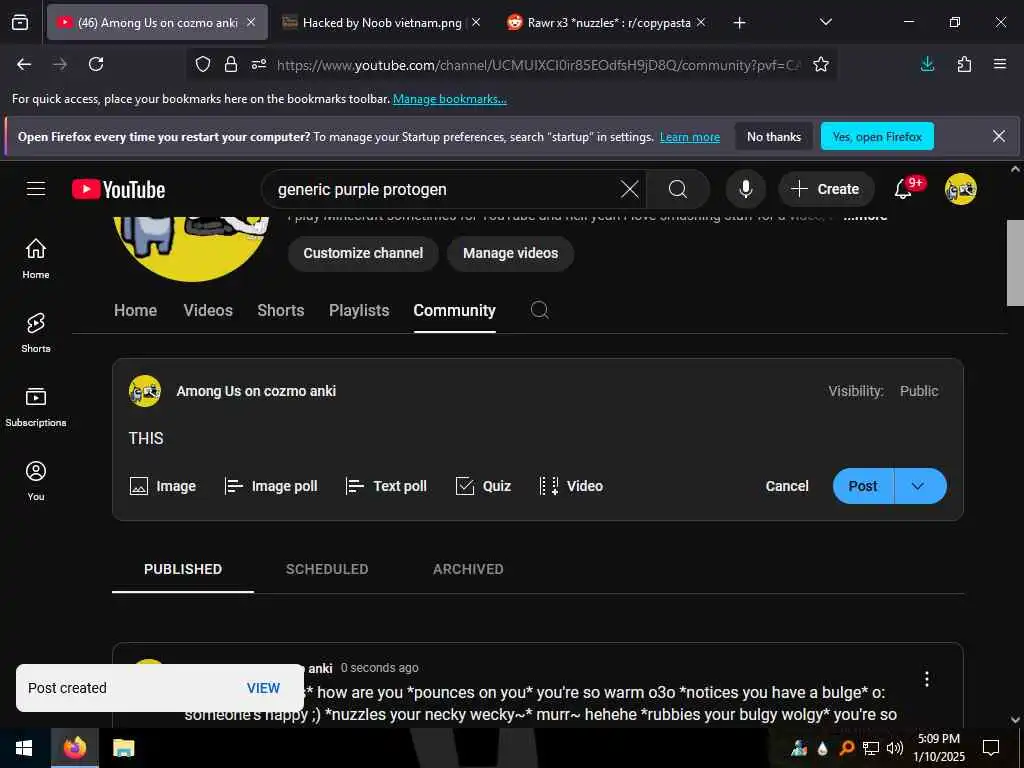Attach a Video to the post

(x=571, y=486)
